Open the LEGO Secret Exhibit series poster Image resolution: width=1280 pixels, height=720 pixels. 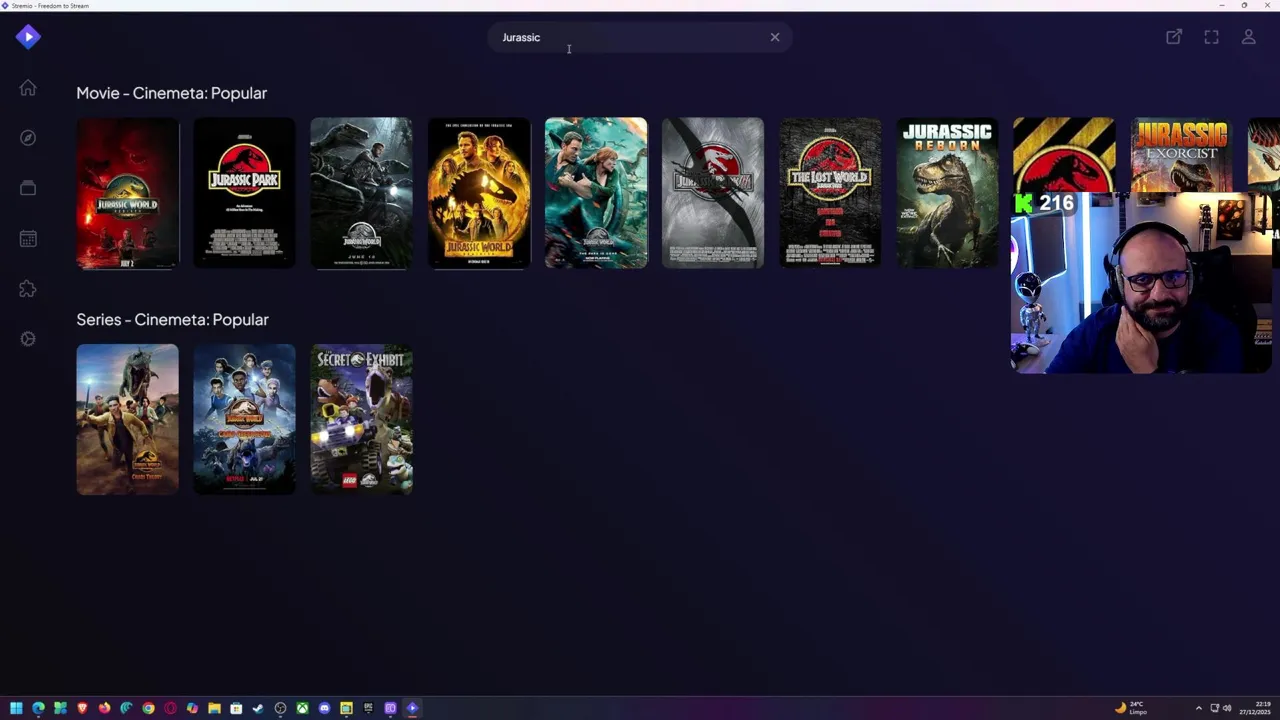(x=361, y=419)
